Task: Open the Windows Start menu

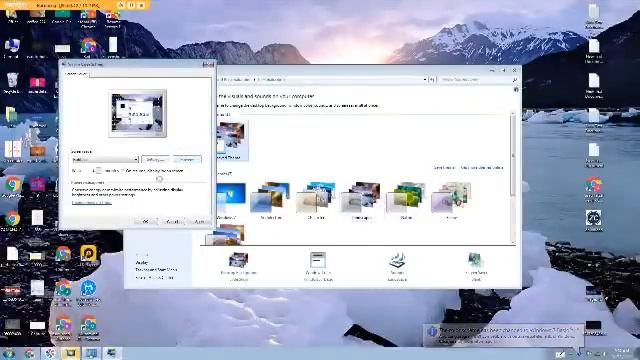Action: pos(9,353)
